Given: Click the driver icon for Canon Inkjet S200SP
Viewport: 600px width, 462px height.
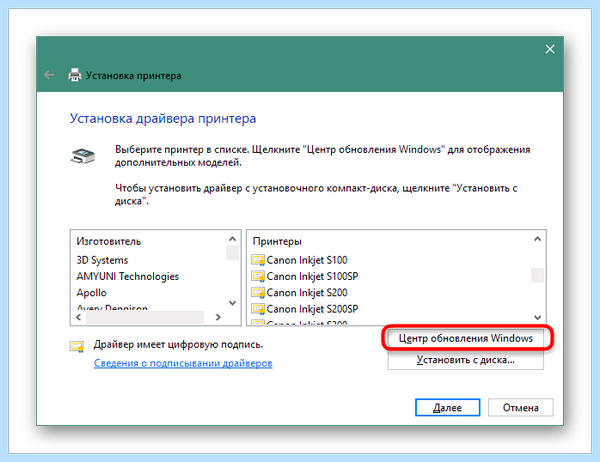Looking at the screenshot, I should coord(258,309).
